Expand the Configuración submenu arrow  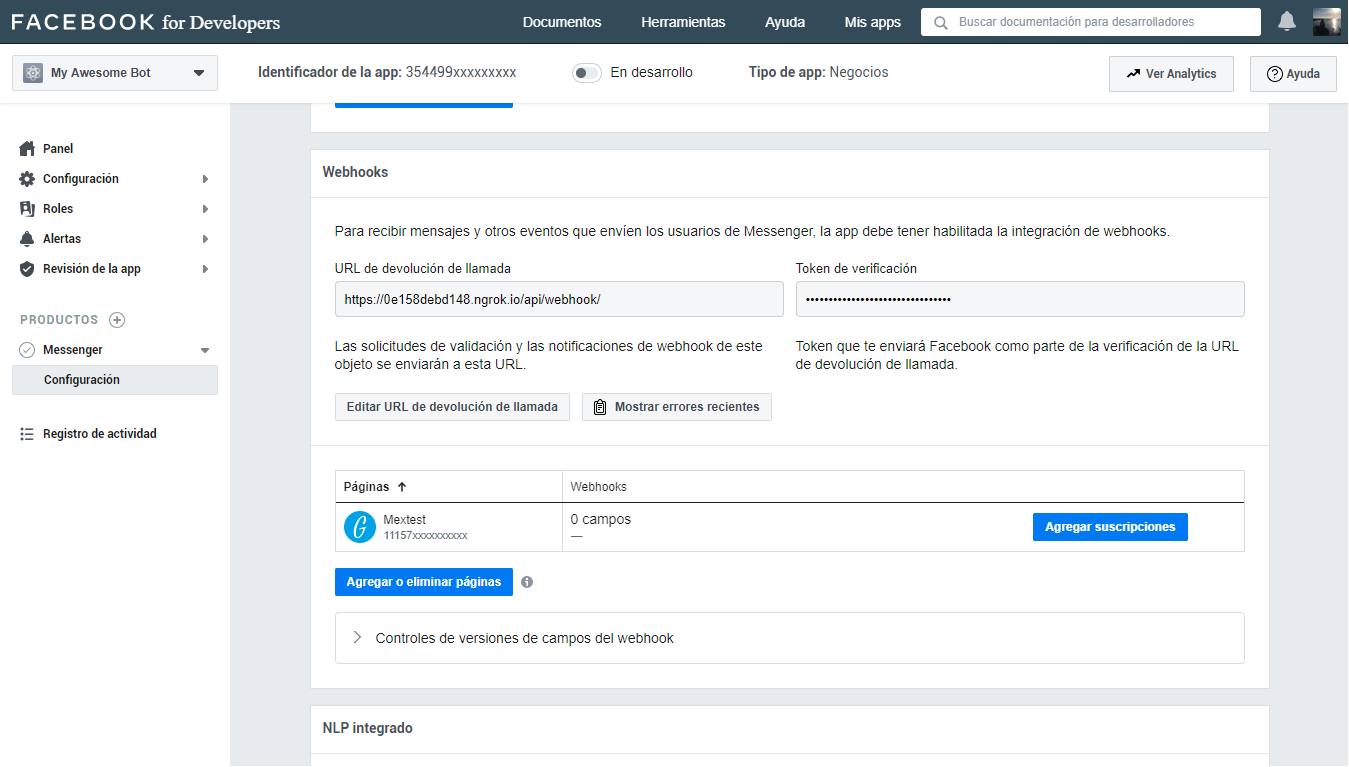tap(205, 179)
